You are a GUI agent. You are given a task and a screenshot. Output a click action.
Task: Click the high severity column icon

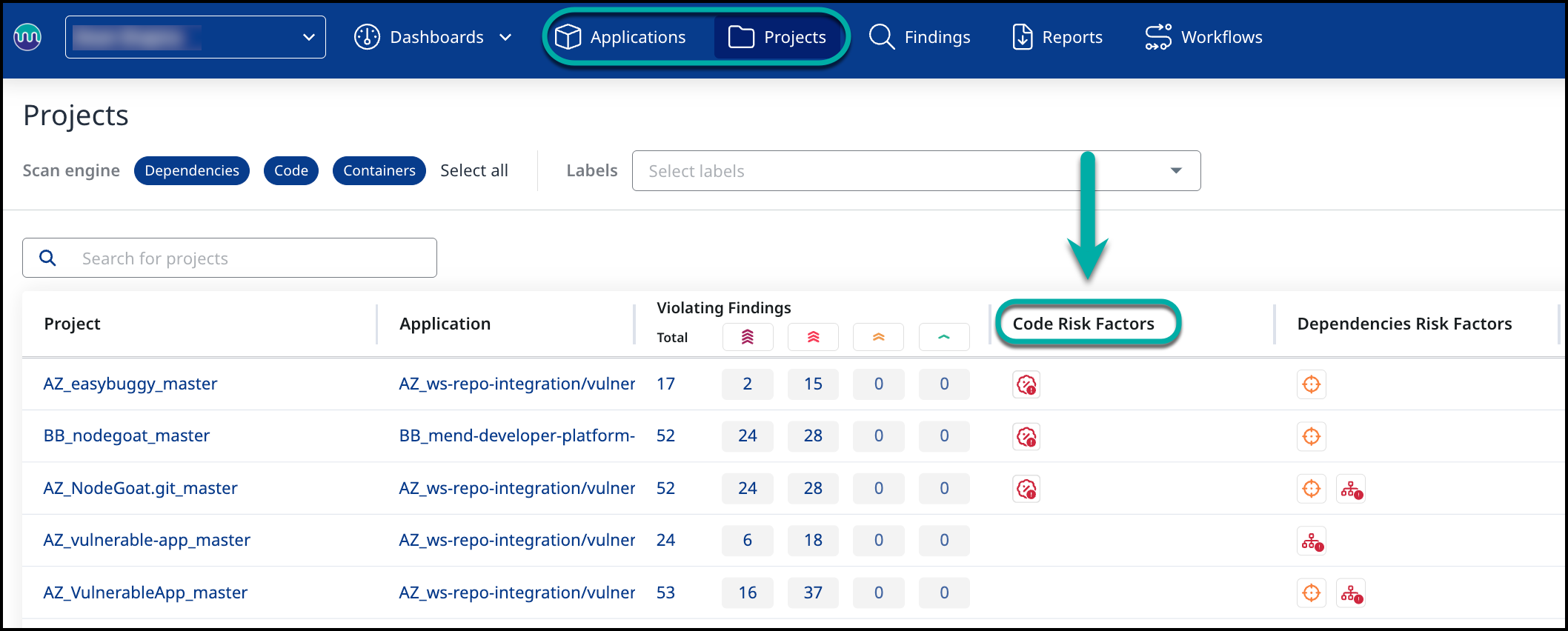(813, 337)
